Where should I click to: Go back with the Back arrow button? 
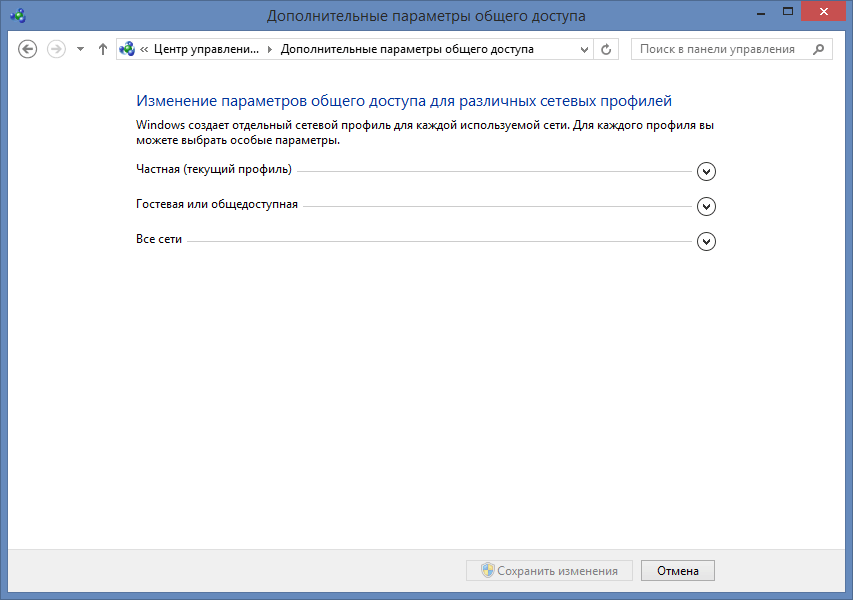tap(28, 49)
